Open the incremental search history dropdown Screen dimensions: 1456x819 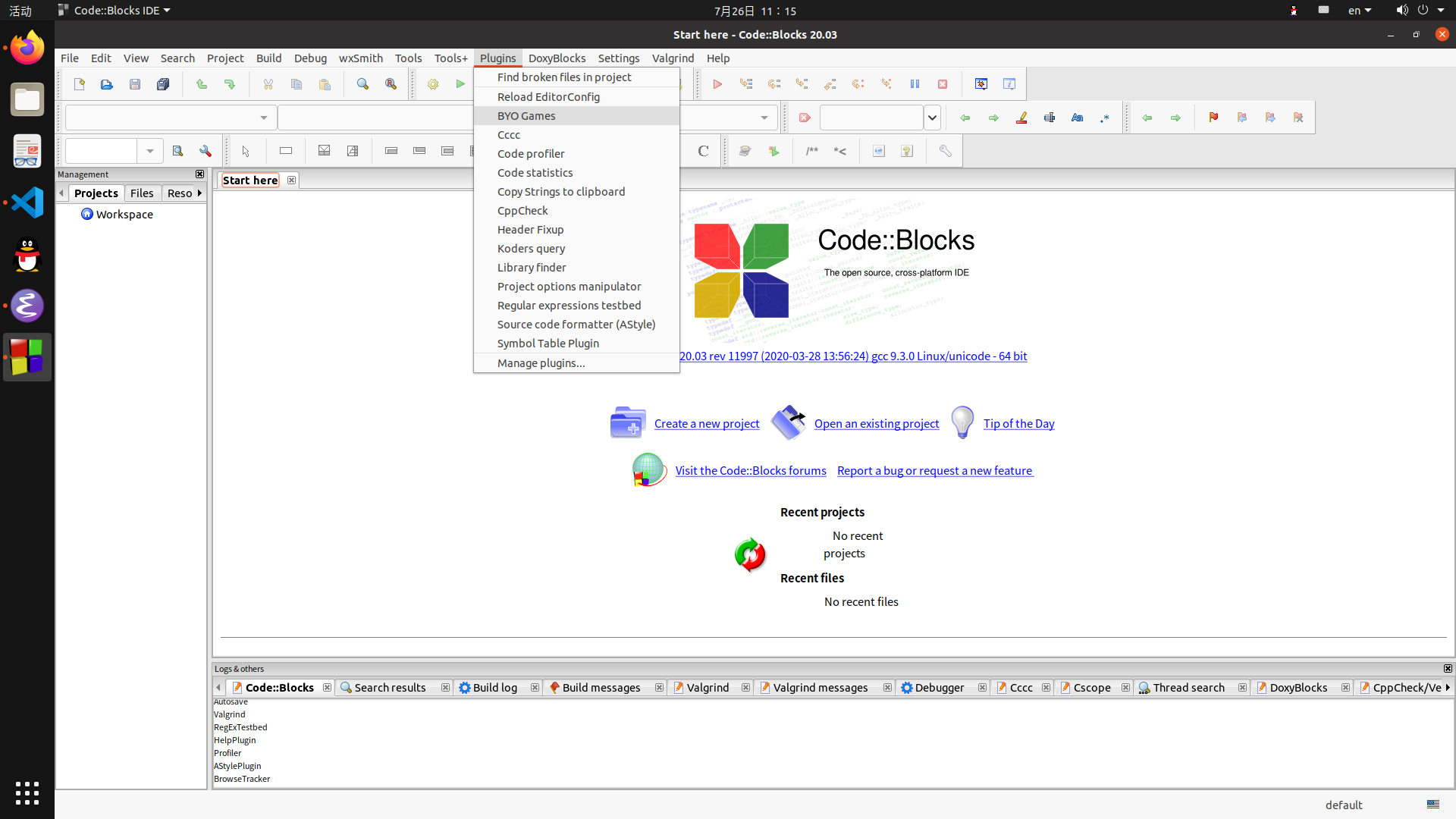click(932, 118)
